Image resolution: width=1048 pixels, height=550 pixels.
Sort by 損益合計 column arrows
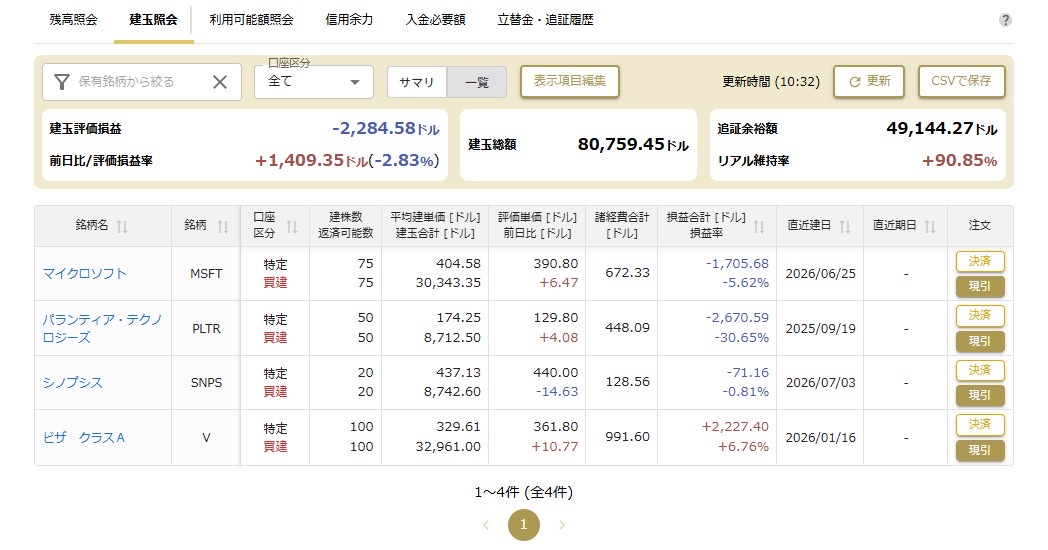pyautogui.click(x=759, y=227)
